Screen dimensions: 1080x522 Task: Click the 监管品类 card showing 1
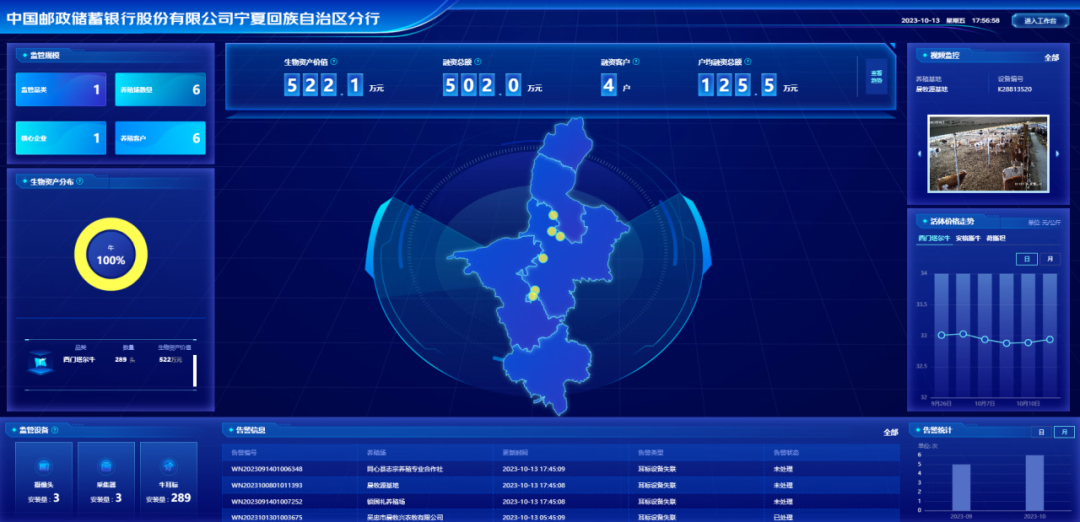61,90
